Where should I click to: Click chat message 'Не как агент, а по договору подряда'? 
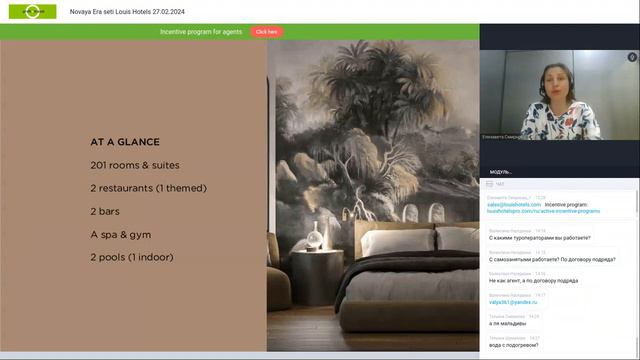point(533,281)
